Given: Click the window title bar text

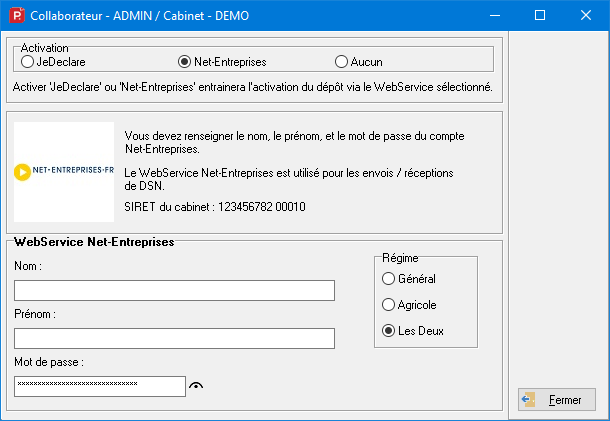Looking at the screenshot, I should (140, 16).
